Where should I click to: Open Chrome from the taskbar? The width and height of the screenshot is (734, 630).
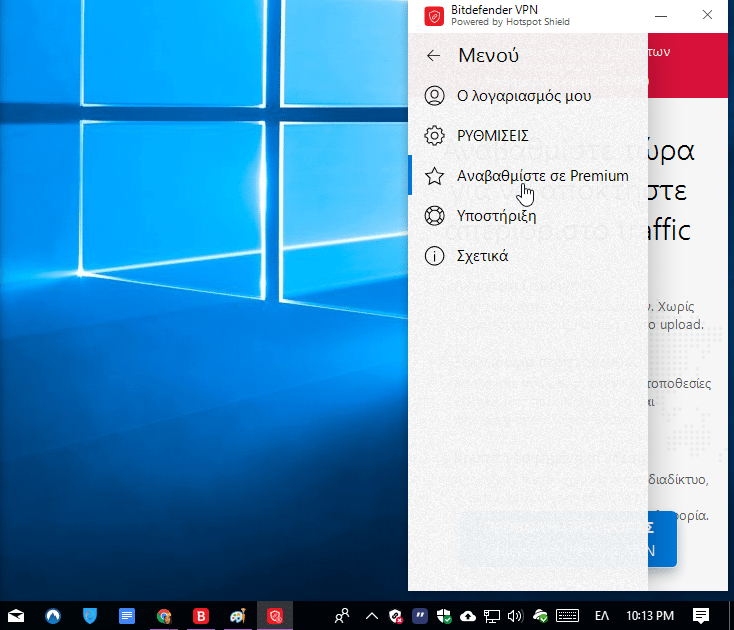pos(164,616)
